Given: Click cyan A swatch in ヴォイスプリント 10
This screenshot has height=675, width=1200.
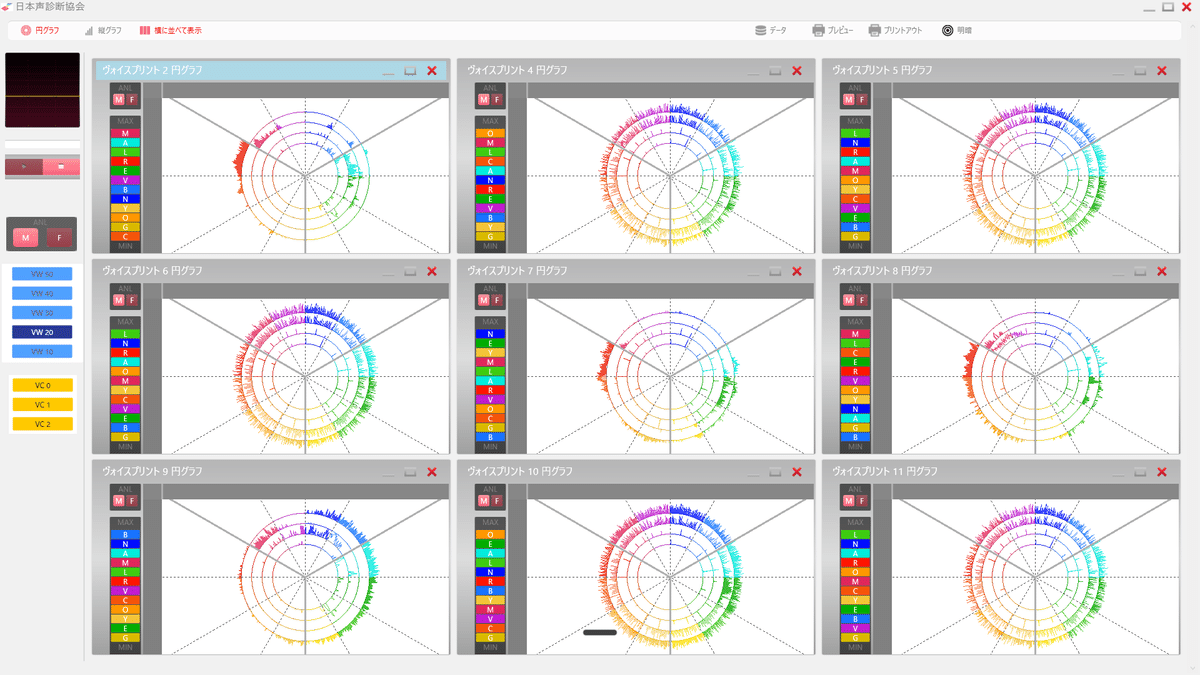Looking at the screenshot, I should pyautogui.click(x=490, y=552).
